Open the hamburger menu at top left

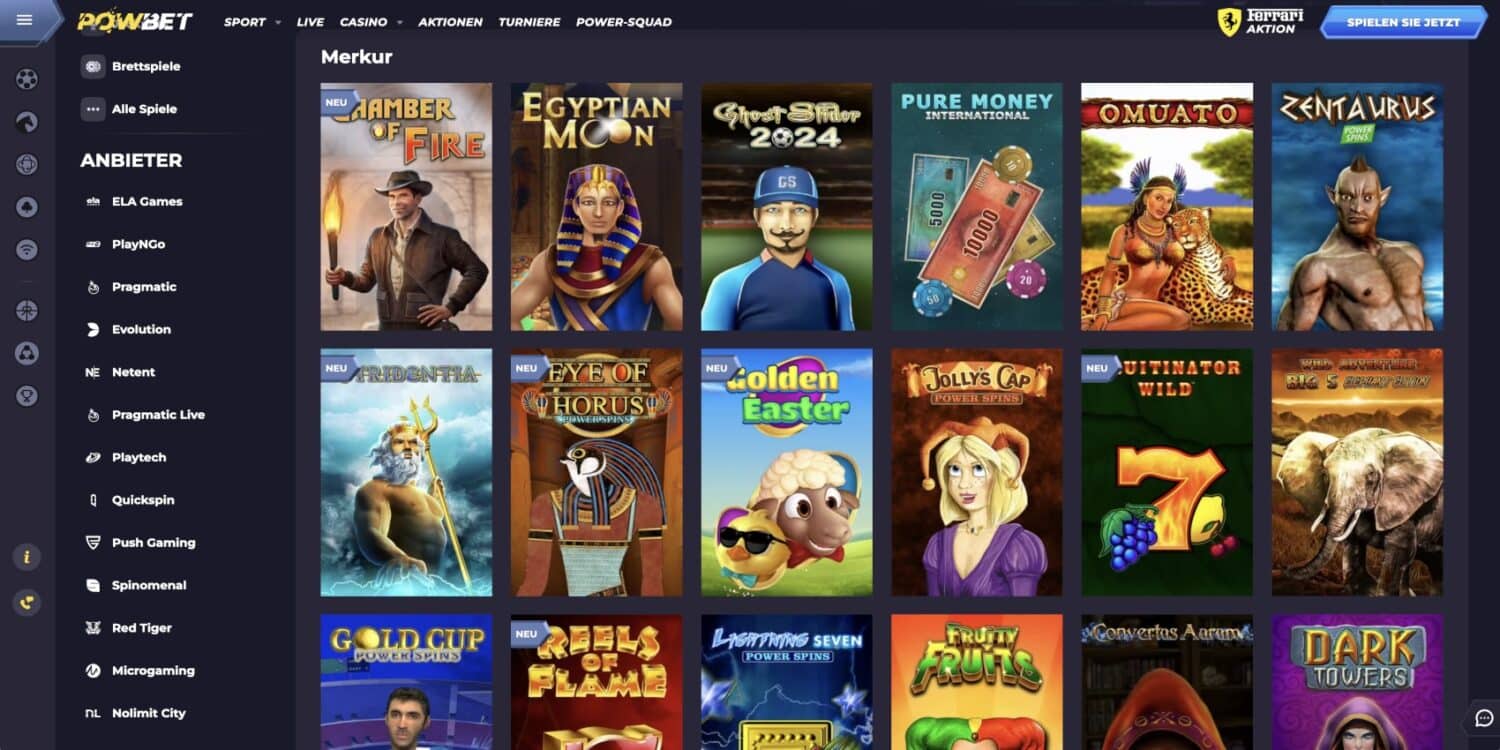tap(25, 20)
